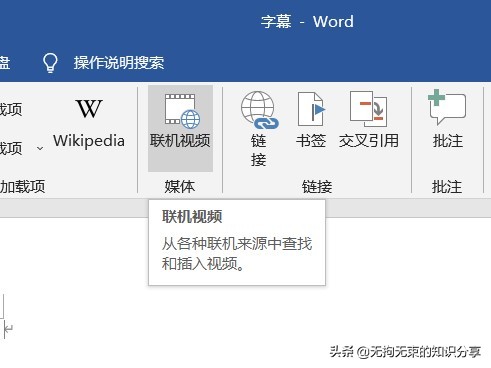Open the Wikipedia add-in
Screen dimensions: 491x368
(x=89, y=124)
